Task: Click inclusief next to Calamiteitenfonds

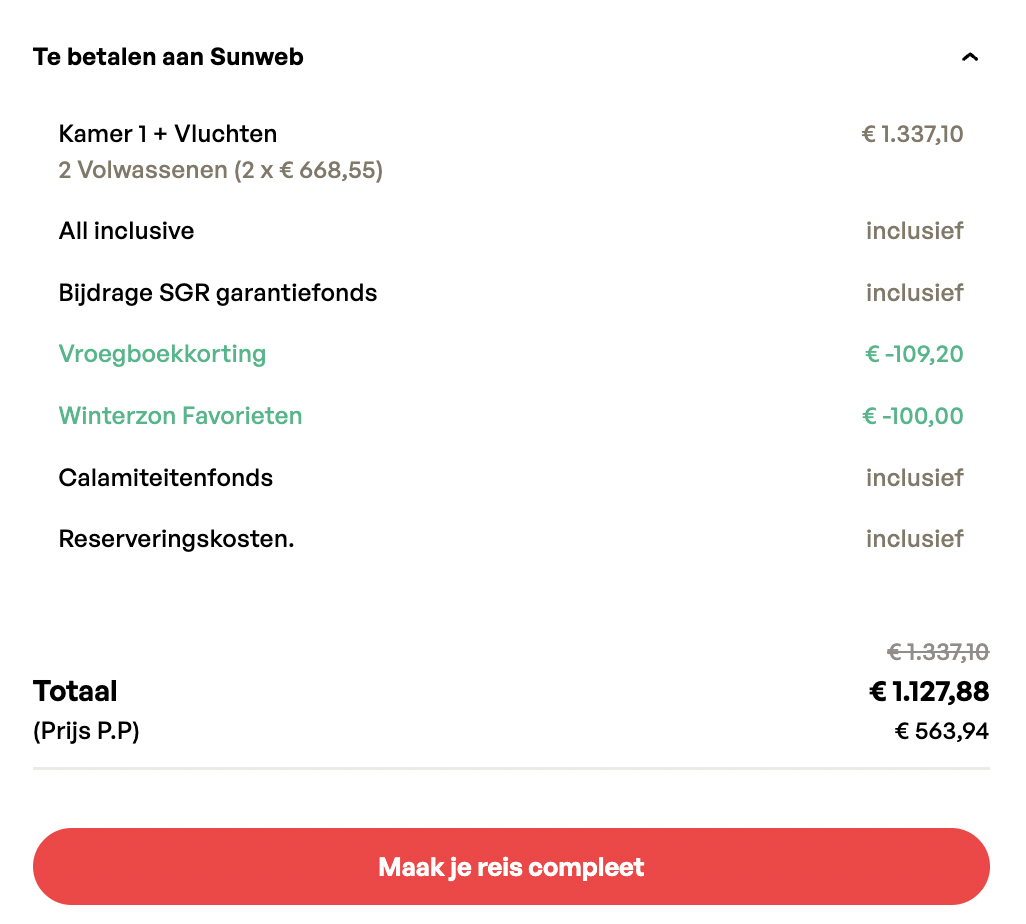Action: pos(914,478)
